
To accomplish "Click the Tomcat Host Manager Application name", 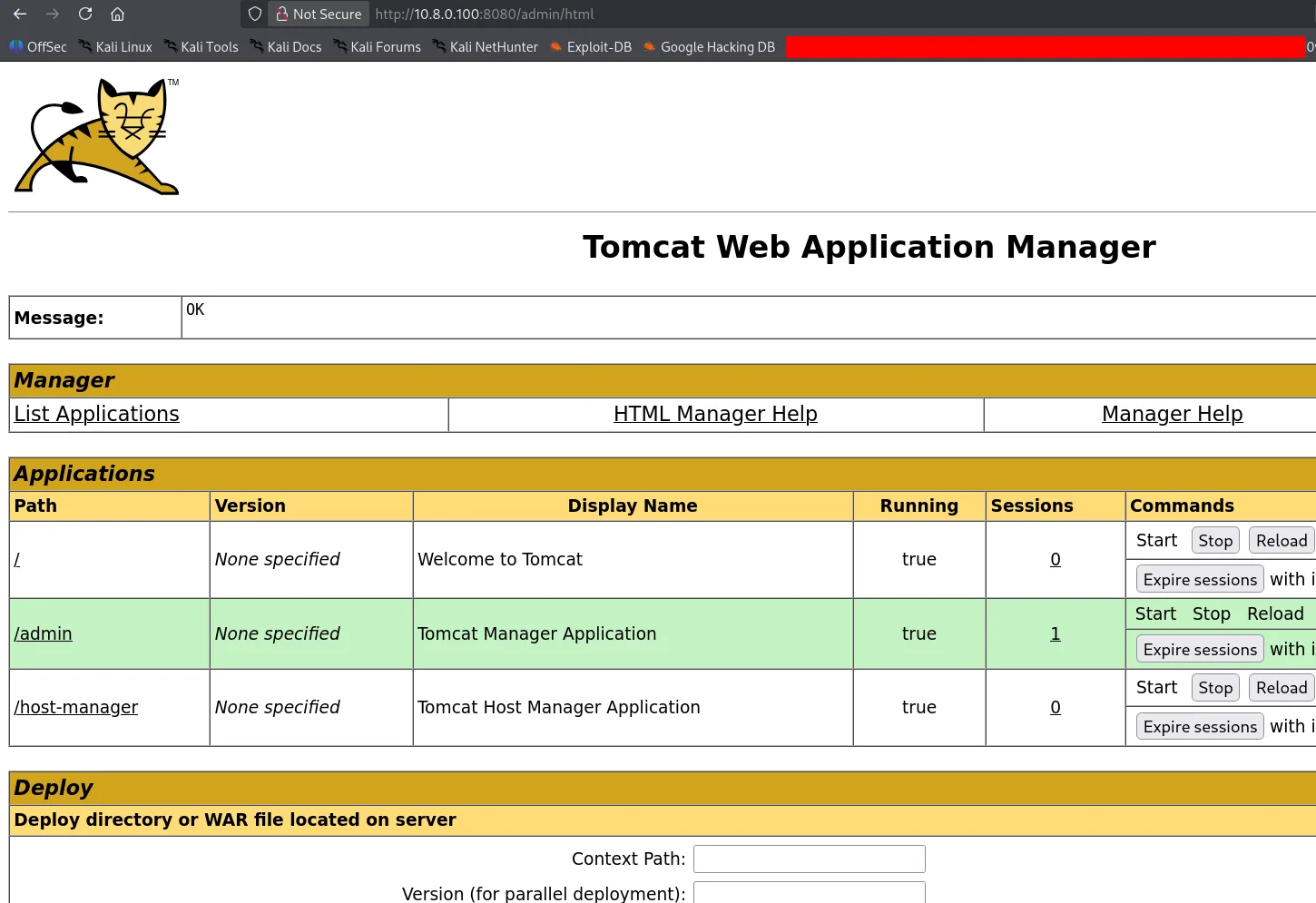I will click(x=559, y=707).
